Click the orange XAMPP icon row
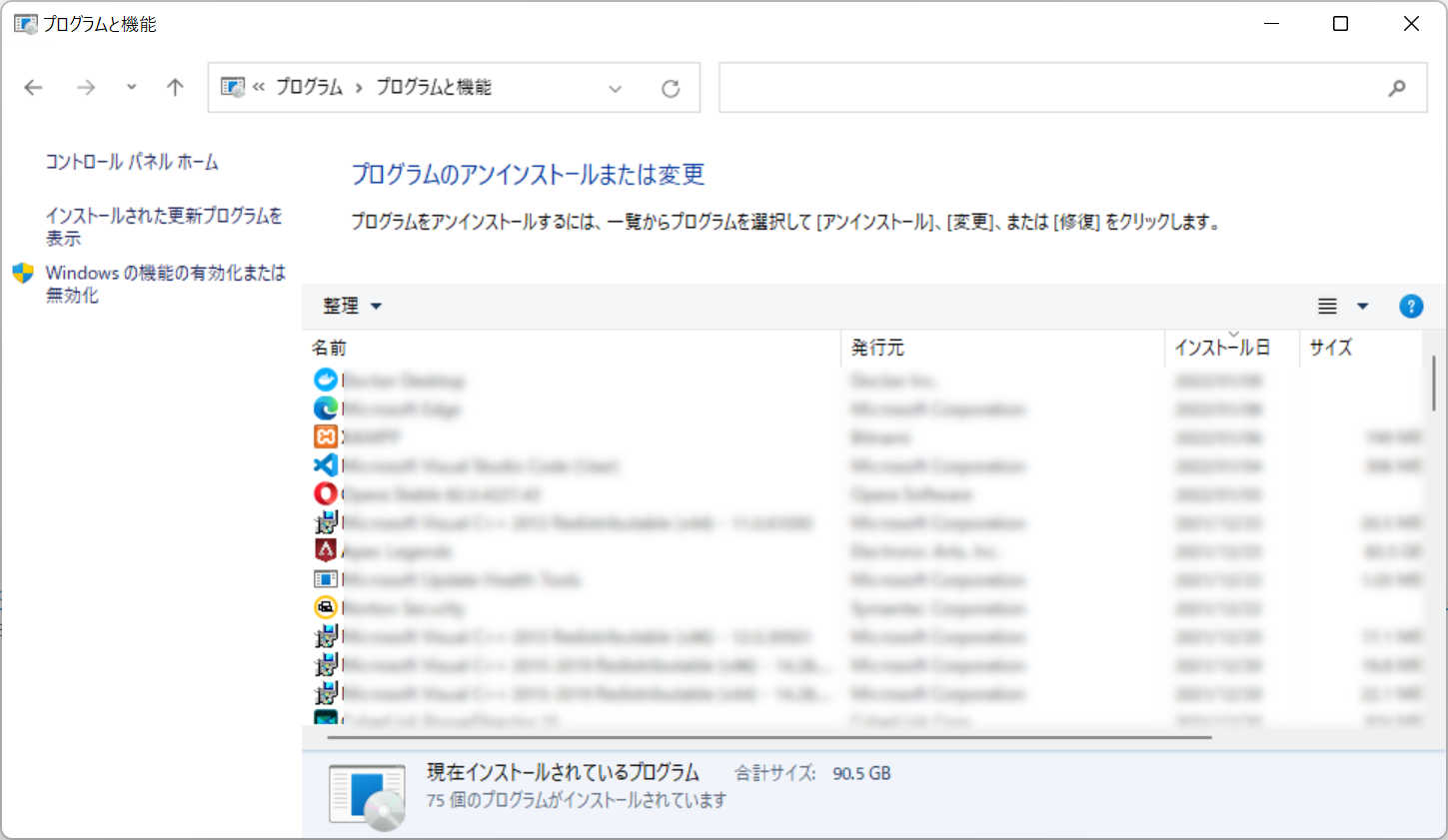 [326, 436]
